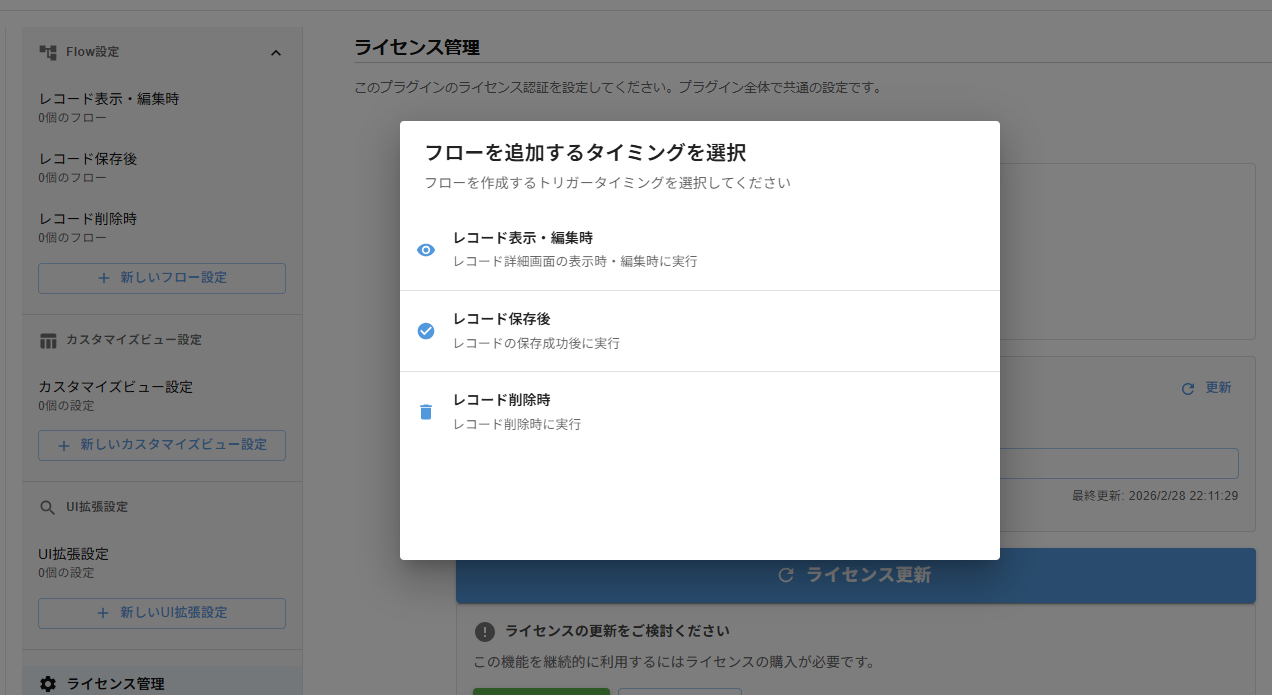This screenshot has width=1272, height=695.
Task: Click the exclamation alert icon near the license warning
Action: coord(485,631)
